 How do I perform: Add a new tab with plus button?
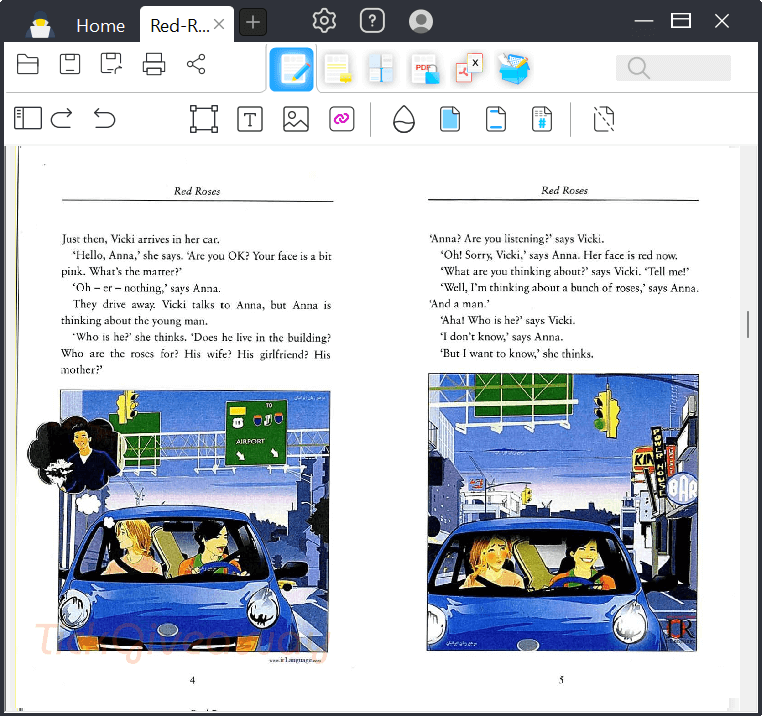[253, 22]
